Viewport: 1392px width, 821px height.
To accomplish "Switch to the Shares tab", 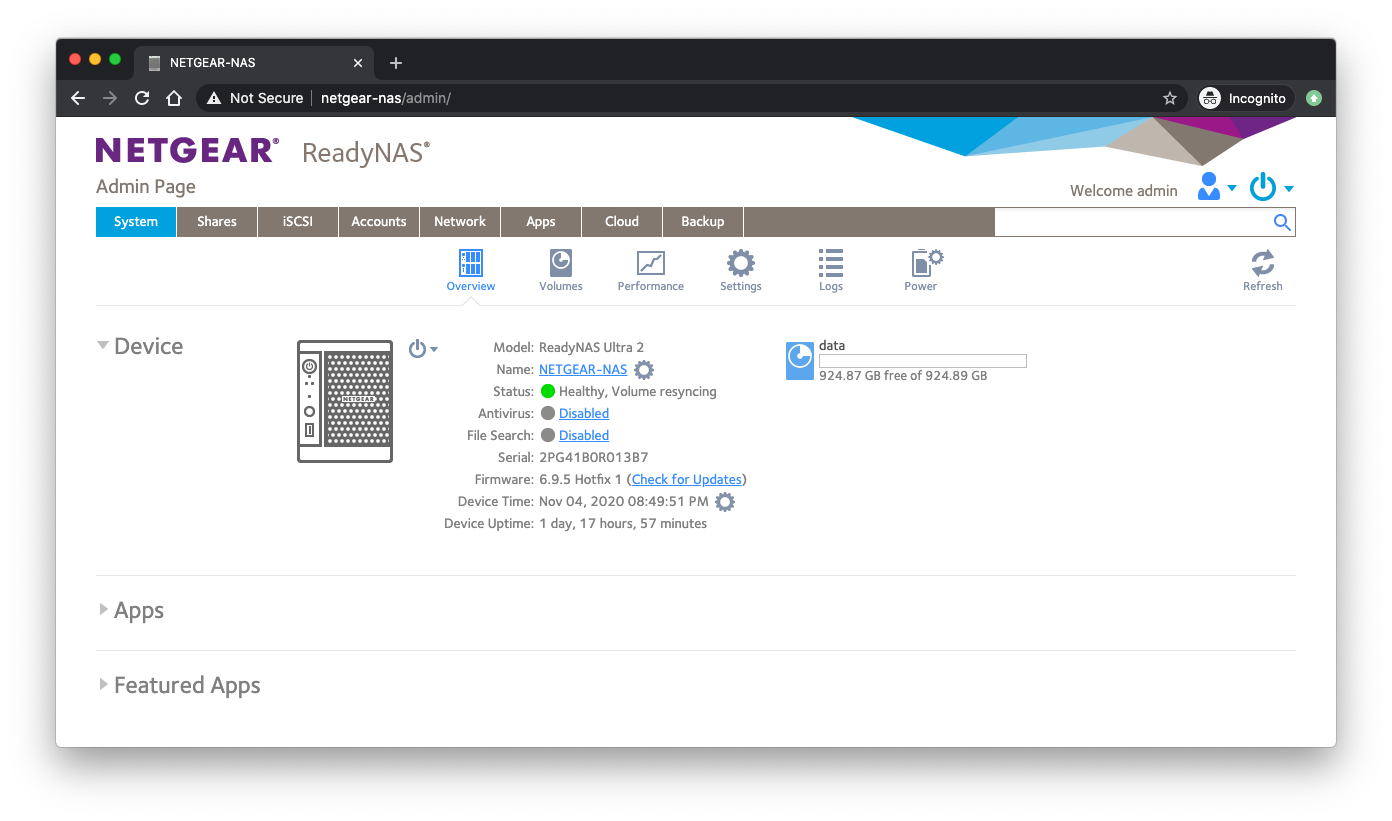I will tap(216, 221).
